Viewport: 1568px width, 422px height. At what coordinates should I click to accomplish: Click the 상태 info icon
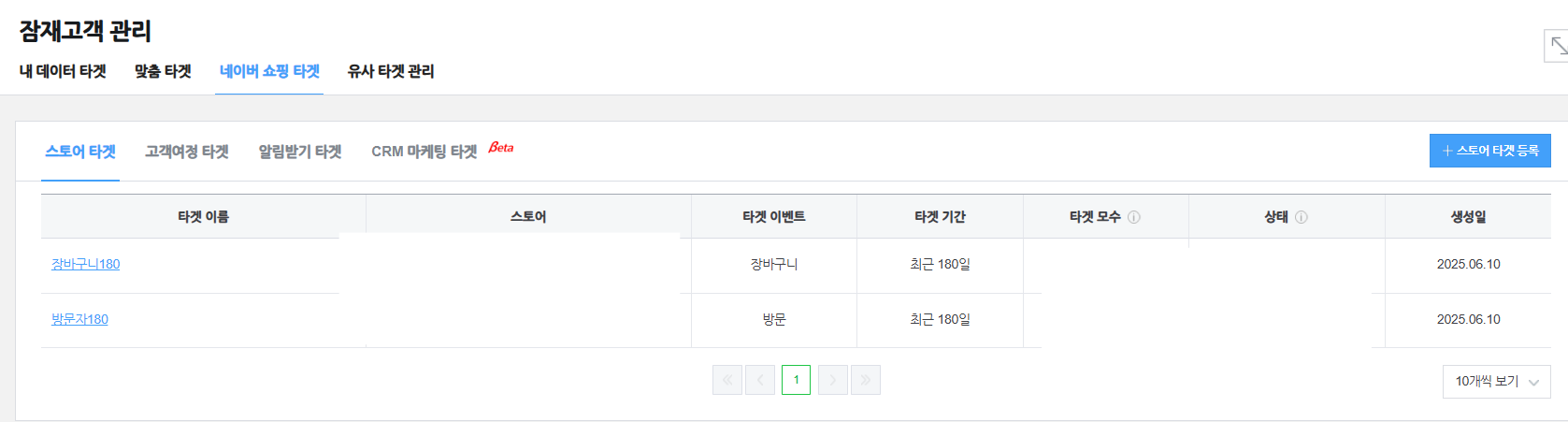[1301, 217]
